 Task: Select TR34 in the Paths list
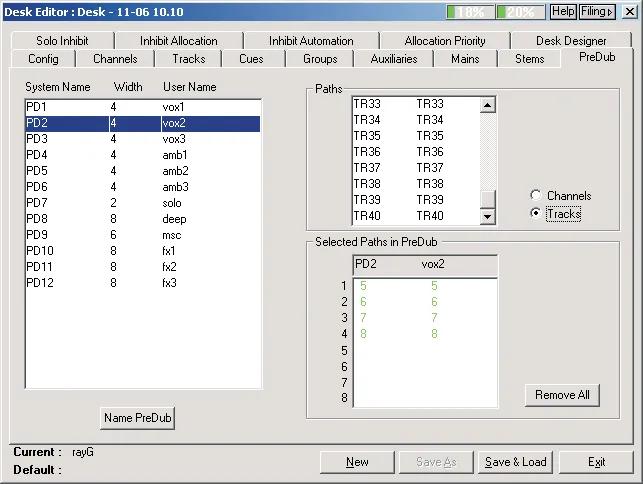(x=416, y=120)
